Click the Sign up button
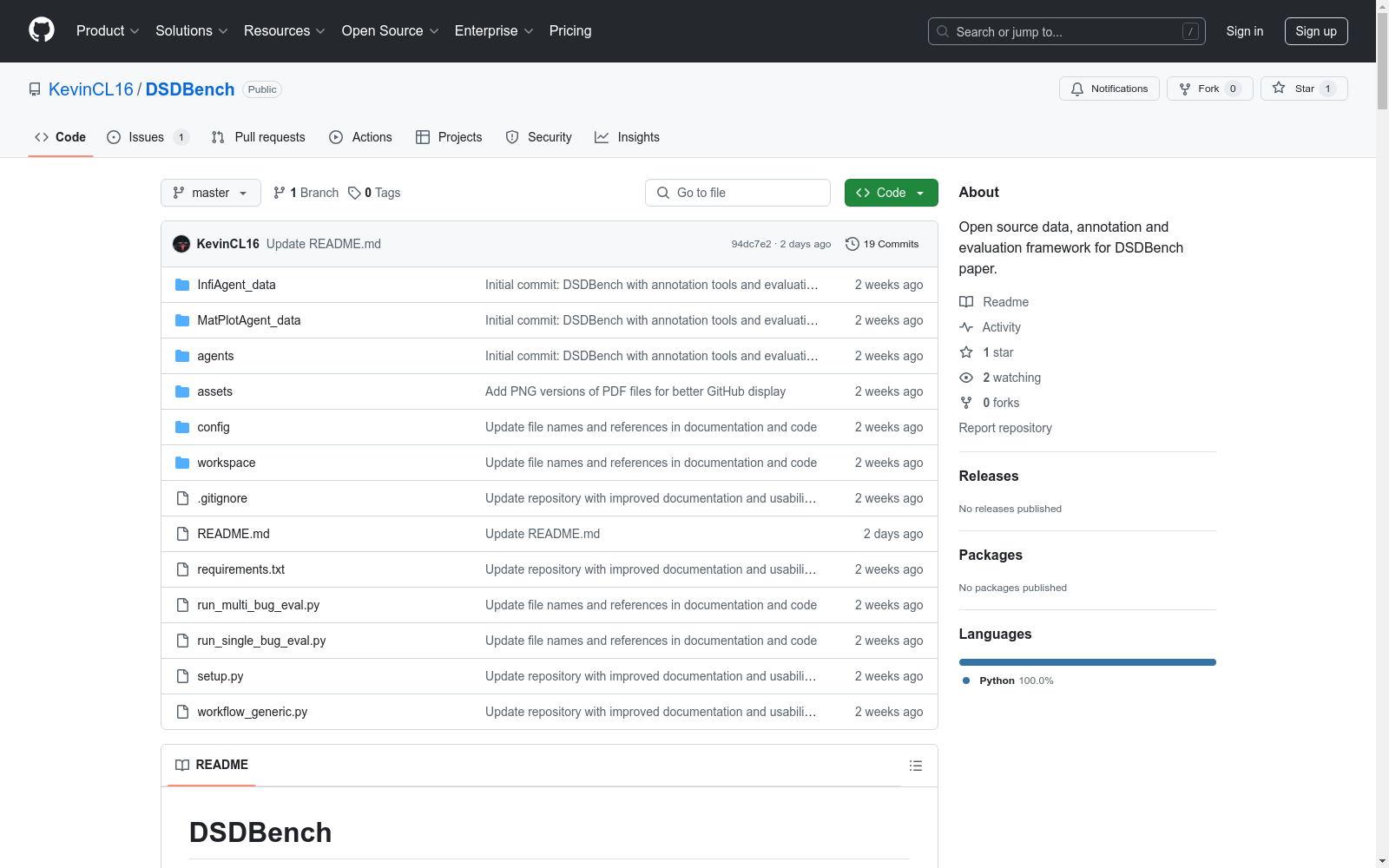Viewport: 1389px width, 868px height. (x=1316, y=31)
